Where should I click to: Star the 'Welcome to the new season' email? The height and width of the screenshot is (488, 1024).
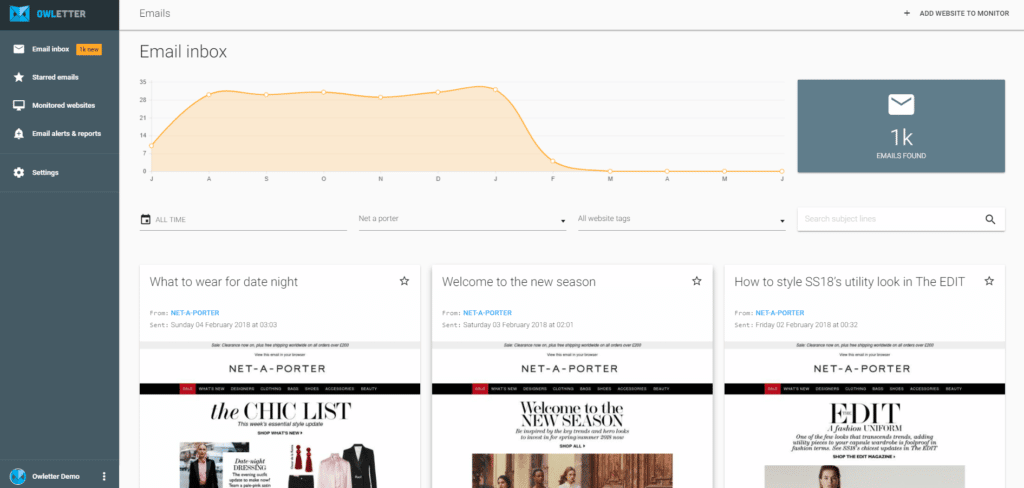(696, 282)
